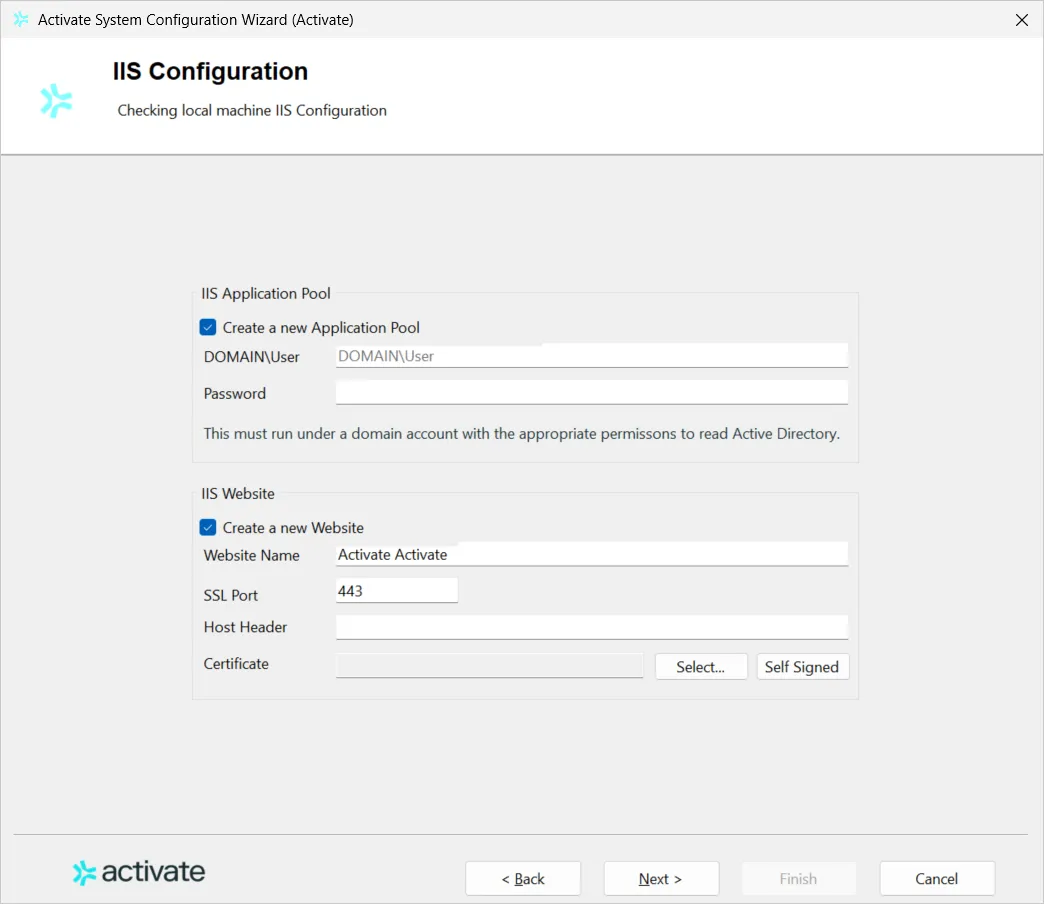This screenshot has width=1044, height=904.
Task: Go to the previous step with Back
Action: tap(523, 879)
